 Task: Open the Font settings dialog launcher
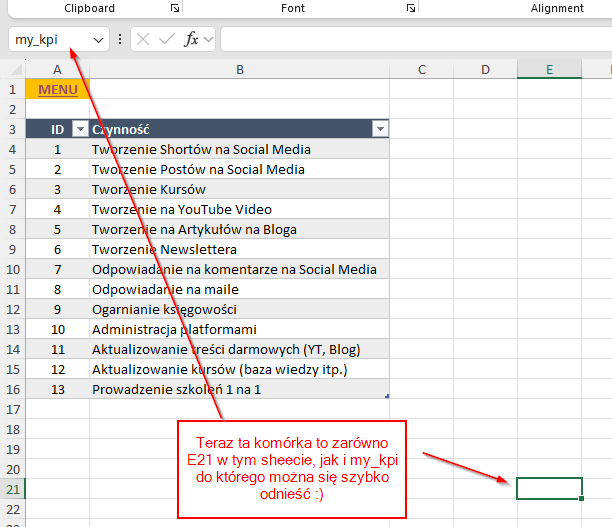[410, 8]
